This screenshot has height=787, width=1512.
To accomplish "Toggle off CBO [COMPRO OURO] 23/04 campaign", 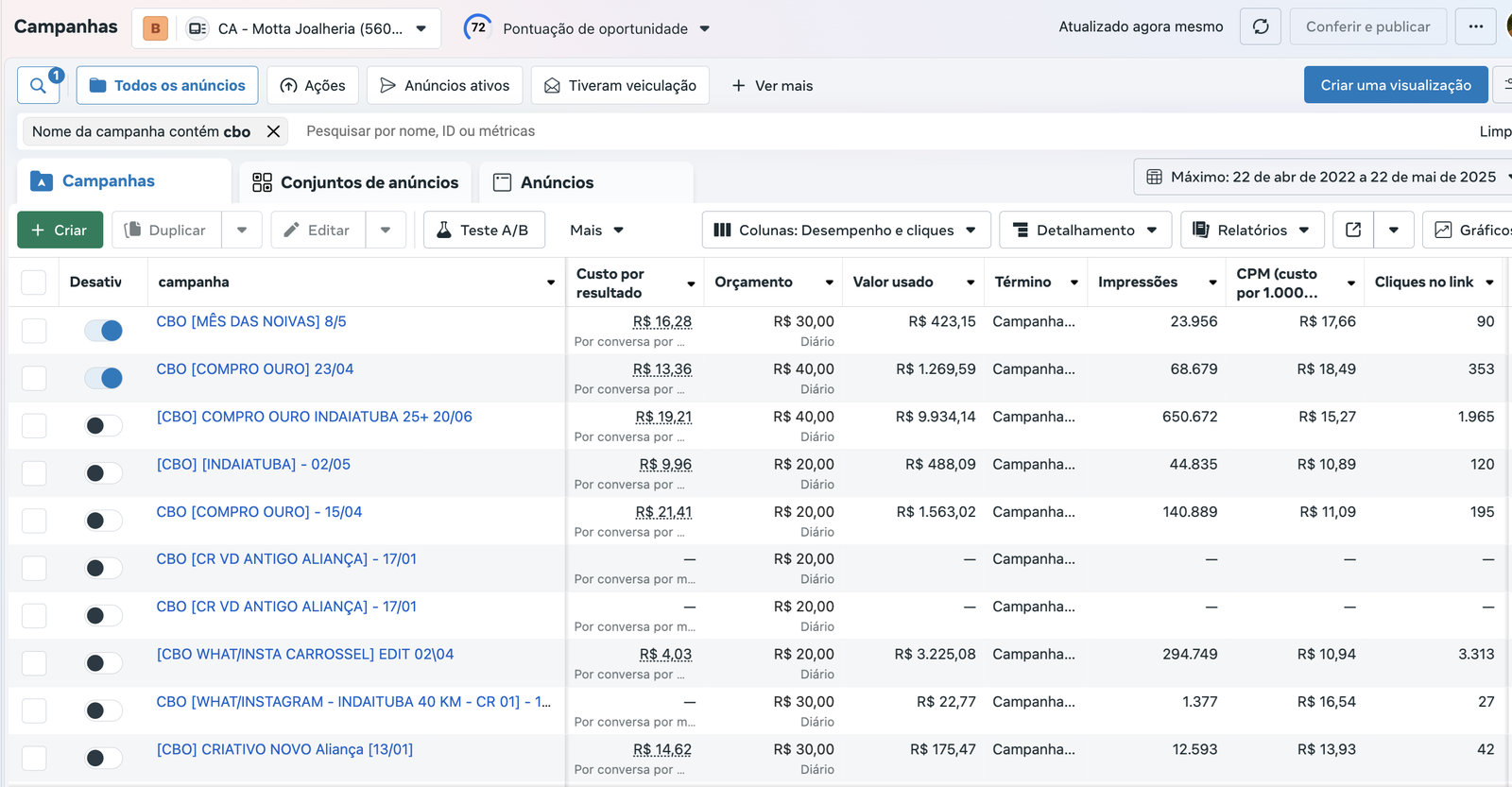I will pyautogui.click(x=103, y=378).
